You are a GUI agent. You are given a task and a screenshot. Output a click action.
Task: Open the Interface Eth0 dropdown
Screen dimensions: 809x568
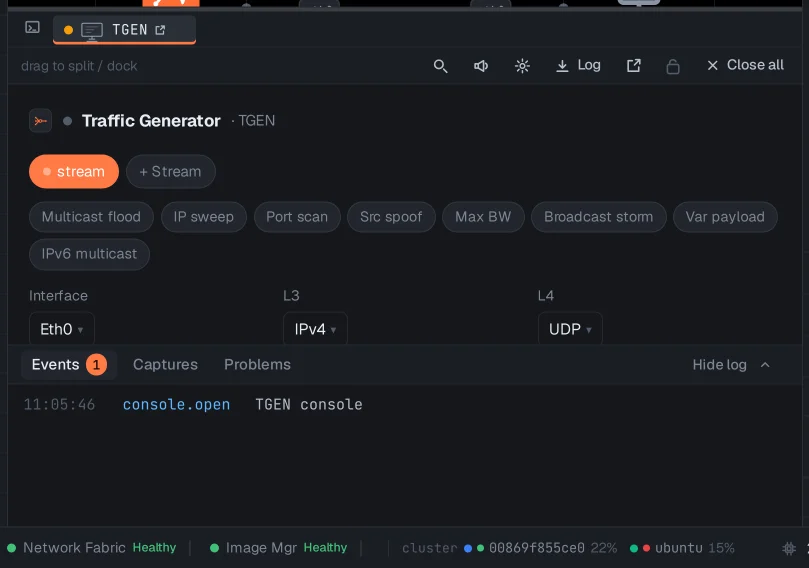pyautogui.click(x=62, y=329)
